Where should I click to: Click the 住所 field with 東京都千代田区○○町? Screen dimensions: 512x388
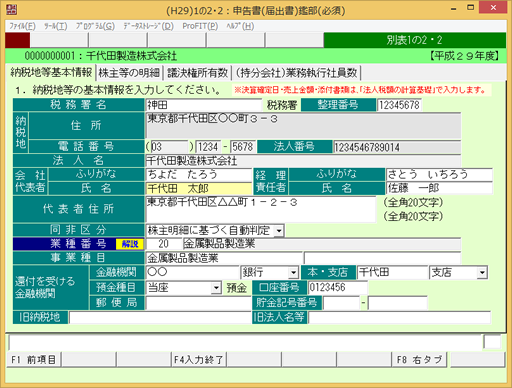coord(303,126)
